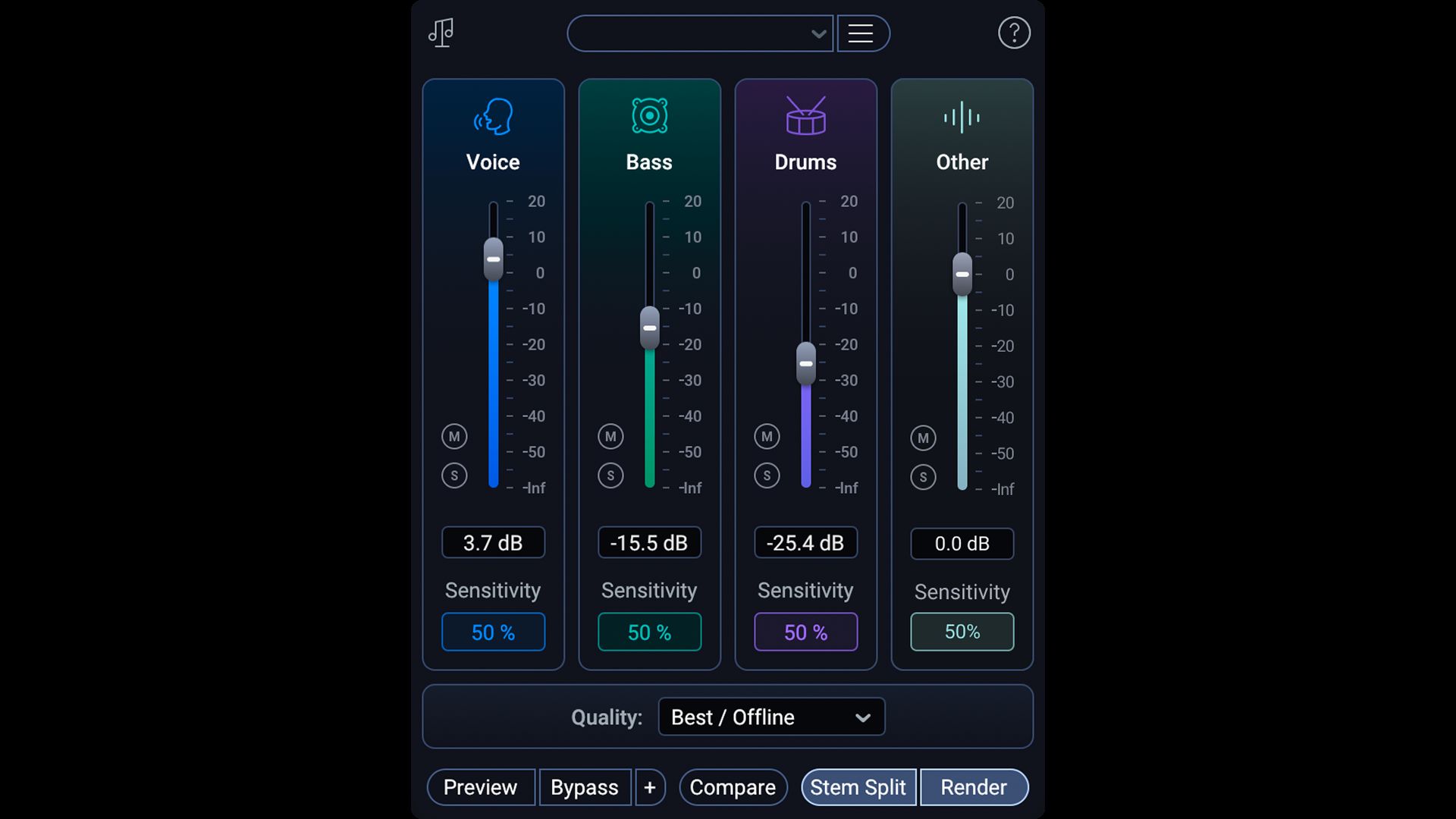
Task: Switch to the Render option
Action: (974, 787)
